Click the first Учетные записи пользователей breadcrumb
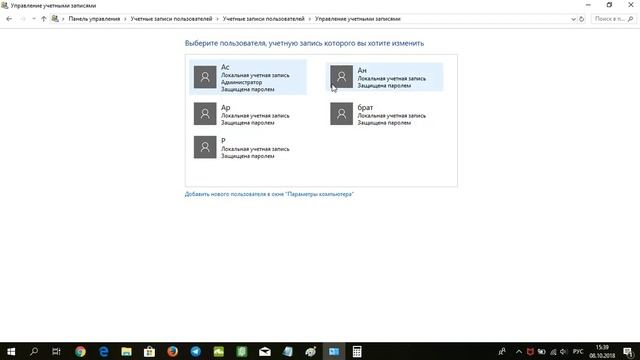 click(x=171, y=19)
